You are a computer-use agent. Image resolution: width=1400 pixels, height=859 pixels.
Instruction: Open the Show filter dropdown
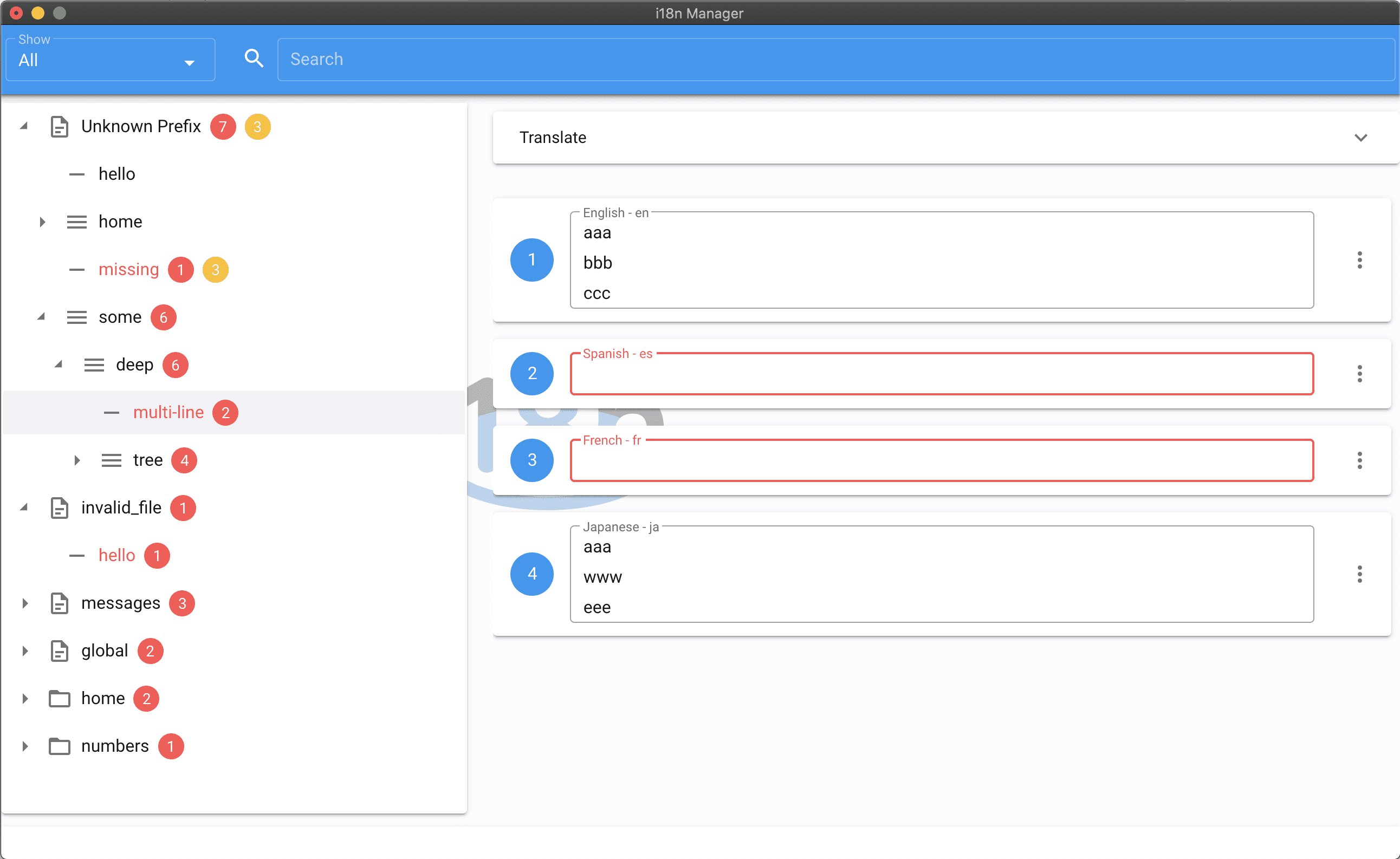click(110, 60)
